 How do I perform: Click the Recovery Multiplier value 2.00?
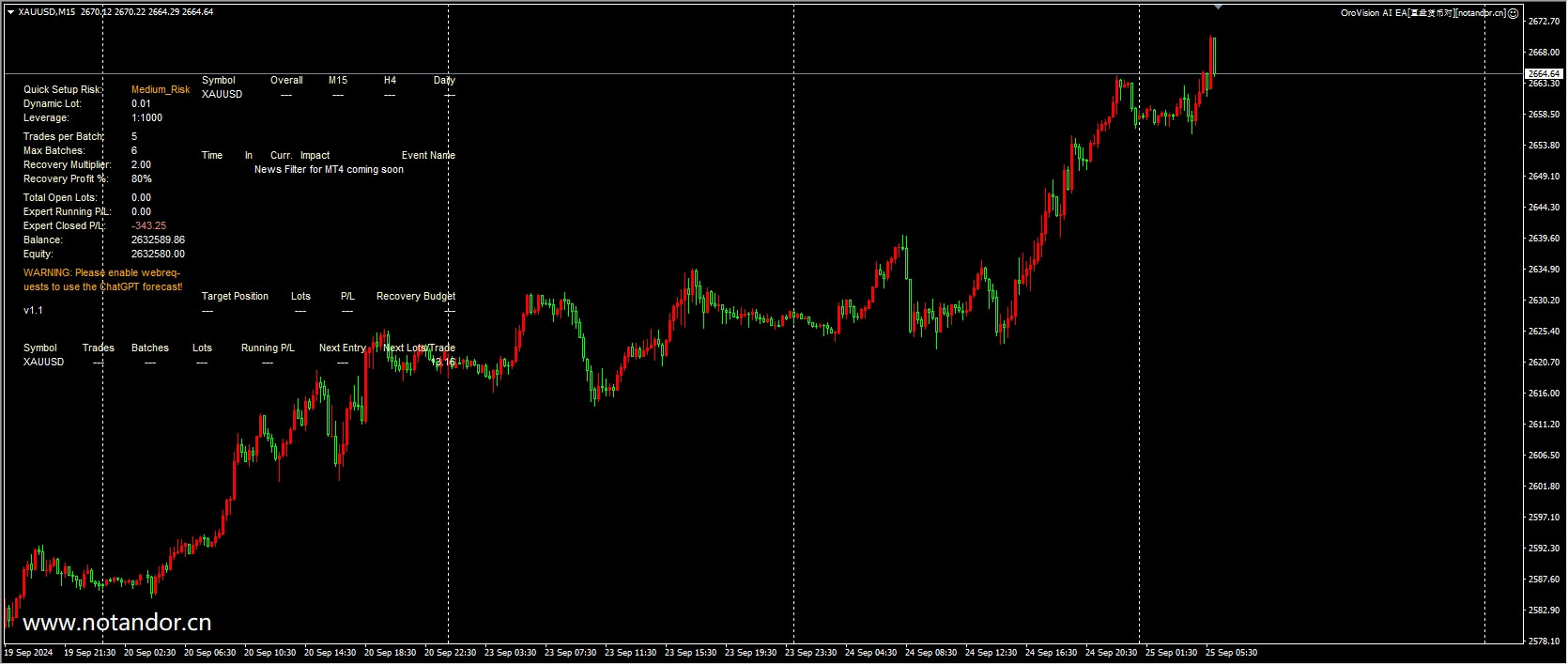(x=141, y=165)
